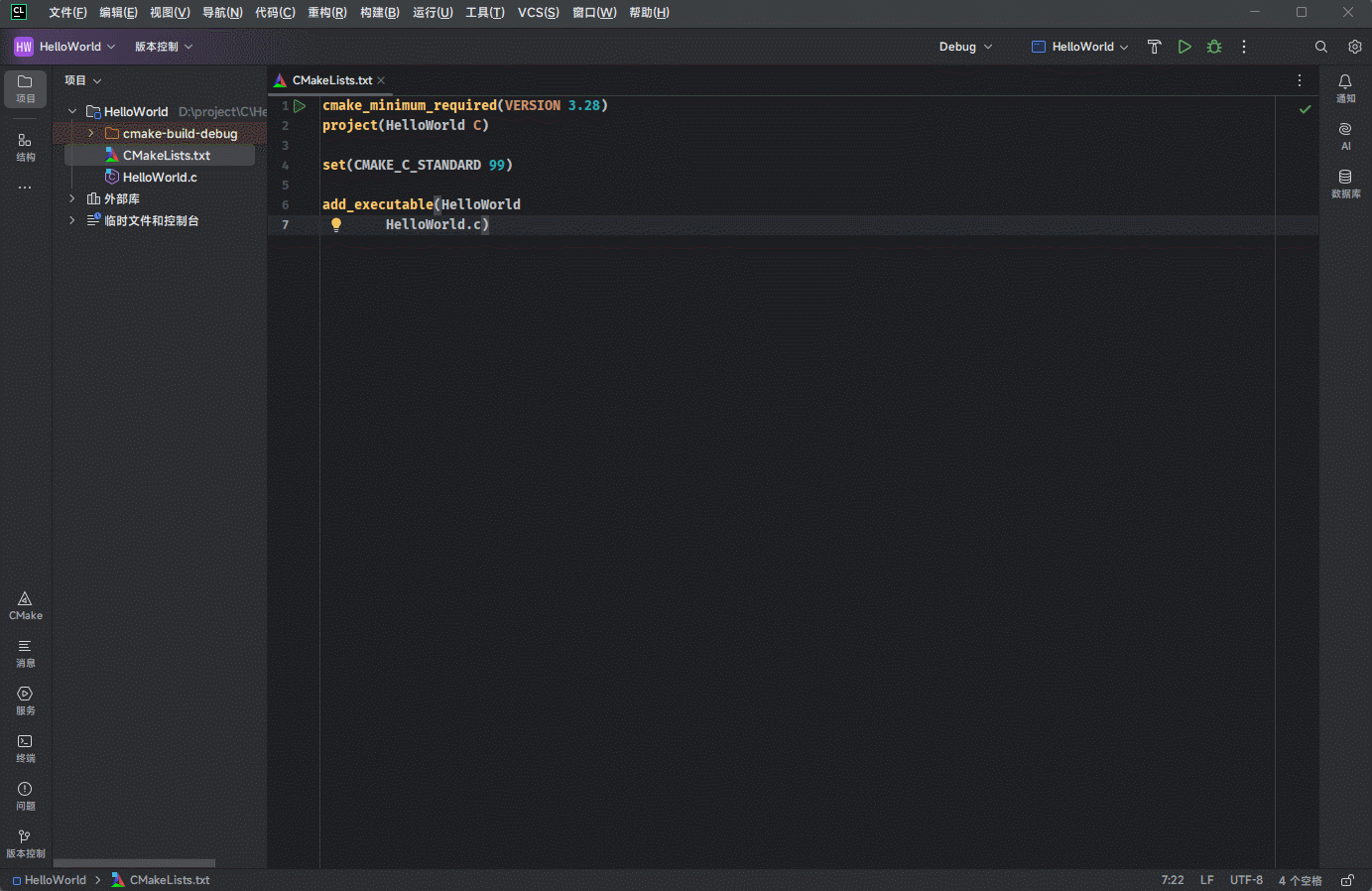This screenshot has width=1372, height=891.
Task: Open the CMake tool window
Action: coord(25,605)
